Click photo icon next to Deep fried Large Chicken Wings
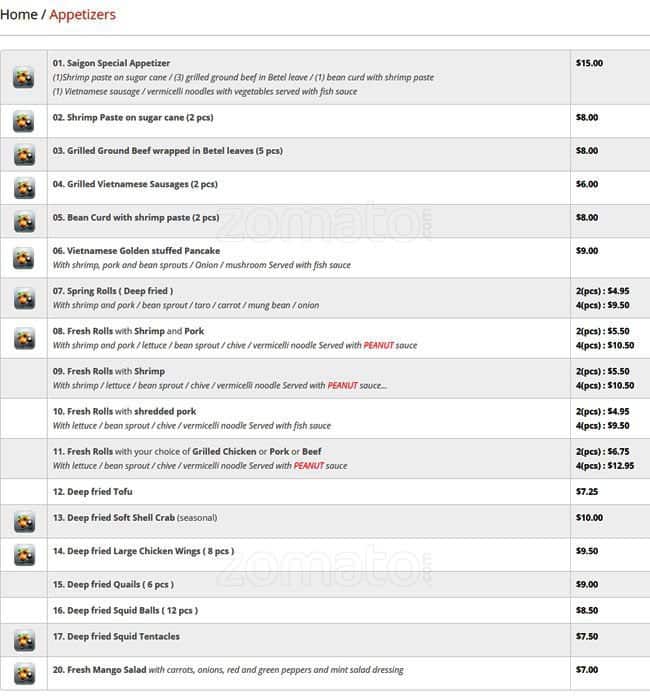Viewport: 650px width, 696px height. 24,554
